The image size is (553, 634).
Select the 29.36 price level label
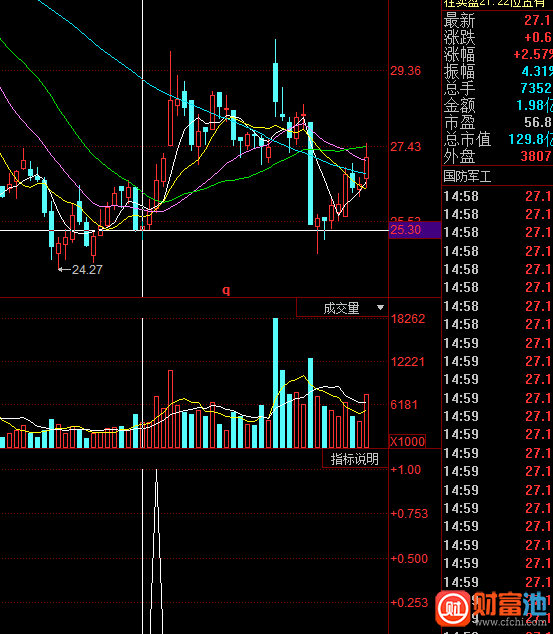point(405,71)
